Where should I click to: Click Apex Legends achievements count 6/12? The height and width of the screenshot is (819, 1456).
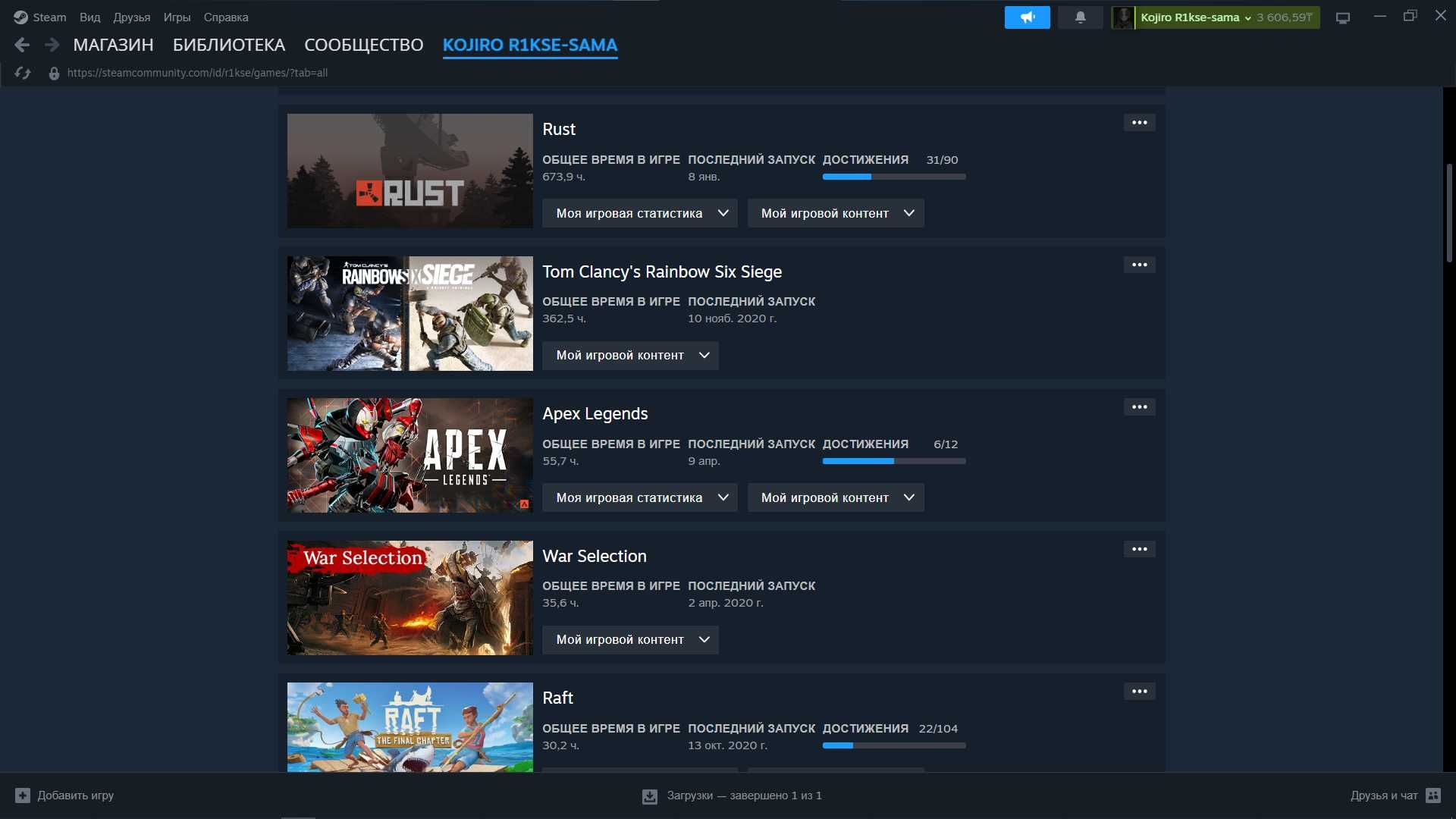click(946, 445)
